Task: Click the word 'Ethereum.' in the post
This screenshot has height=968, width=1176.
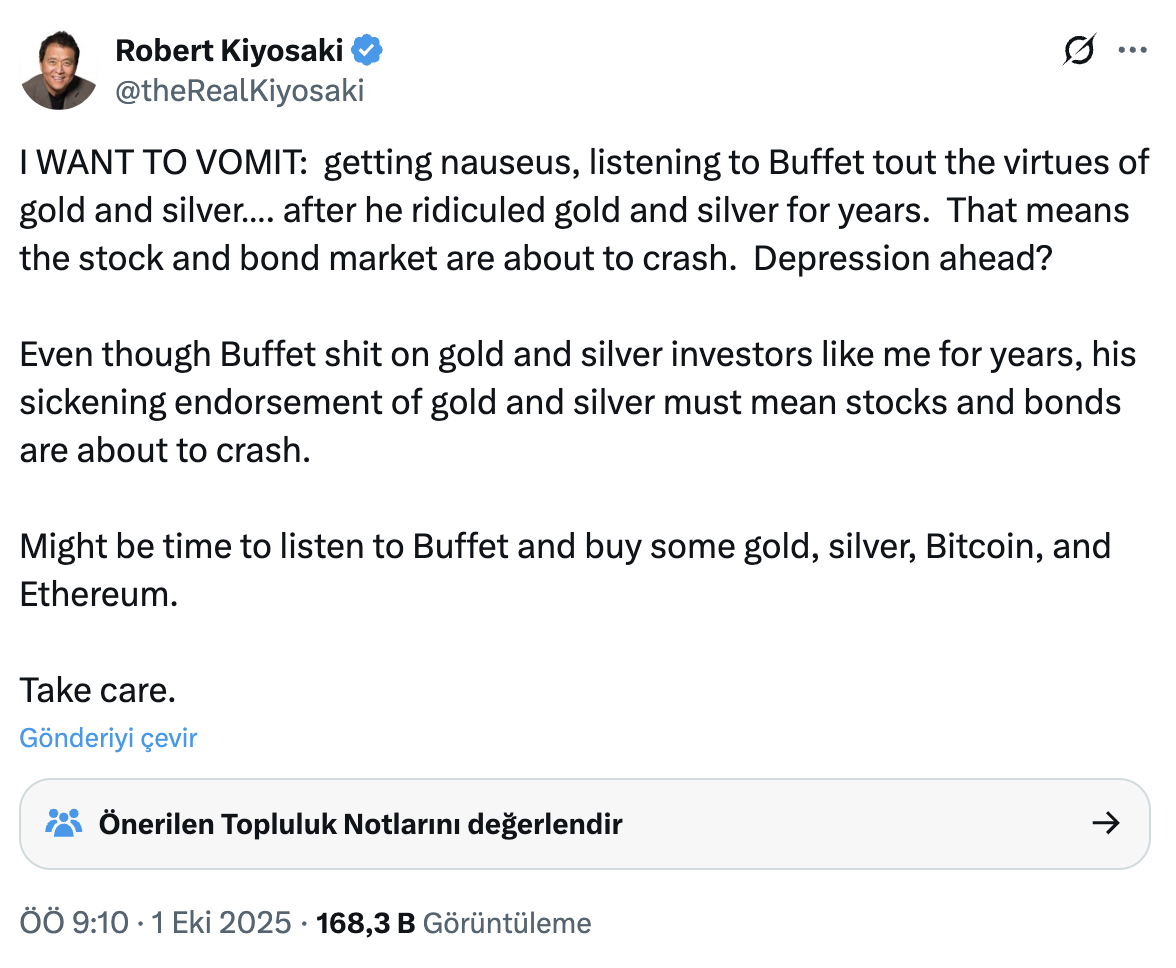Action: pyautogui.click(x=98, y=594)
